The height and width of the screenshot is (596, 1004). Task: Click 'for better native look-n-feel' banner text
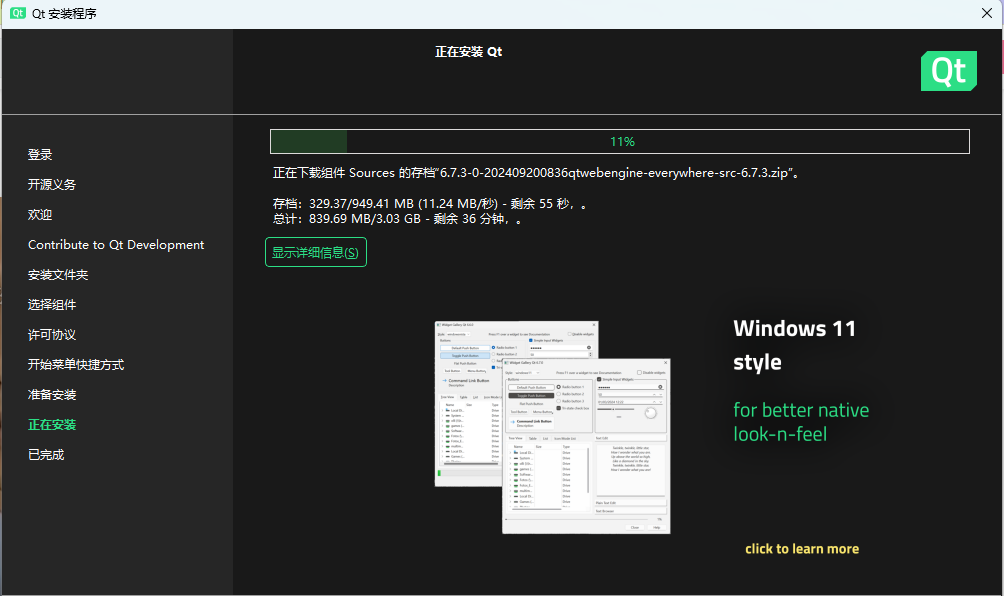[801, 422]
